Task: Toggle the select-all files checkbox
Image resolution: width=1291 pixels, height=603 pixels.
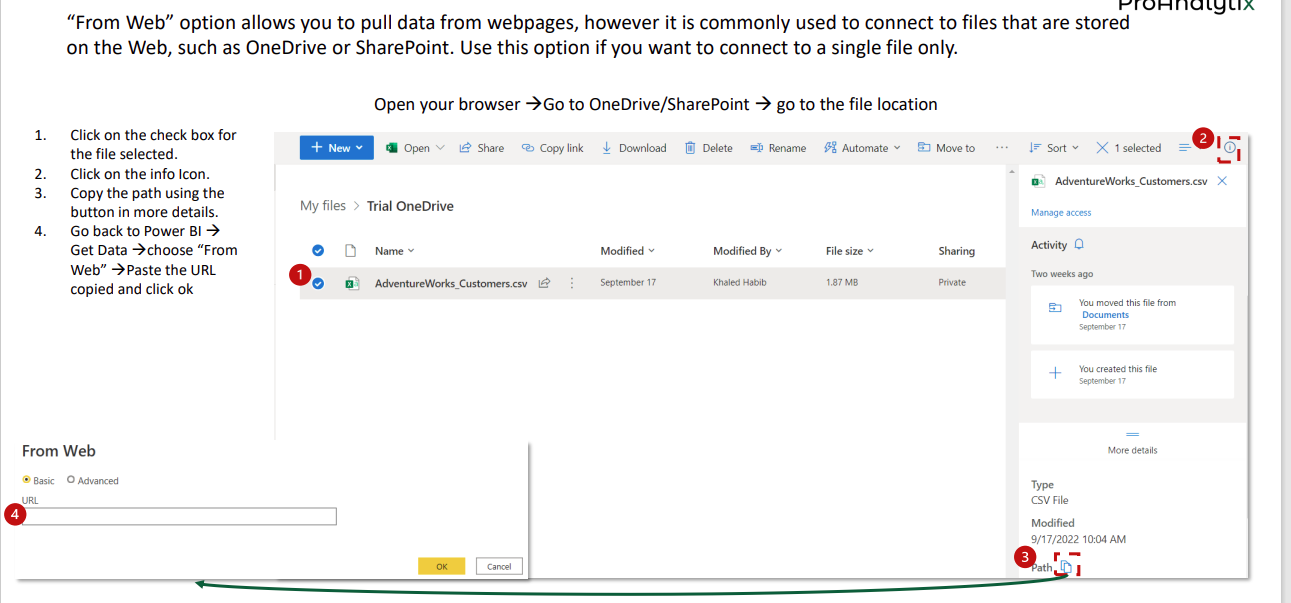Action: click(x=318, y=251)
